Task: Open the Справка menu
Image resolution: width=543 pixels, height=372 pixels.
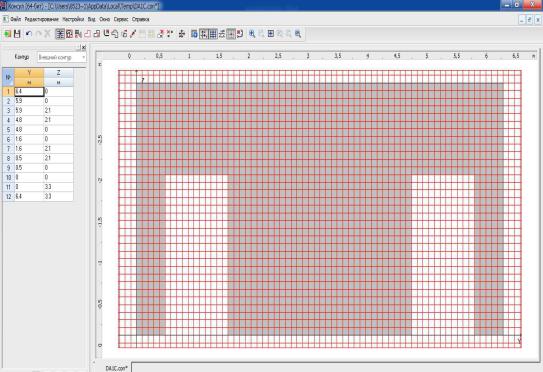Action: click(141, 19)
